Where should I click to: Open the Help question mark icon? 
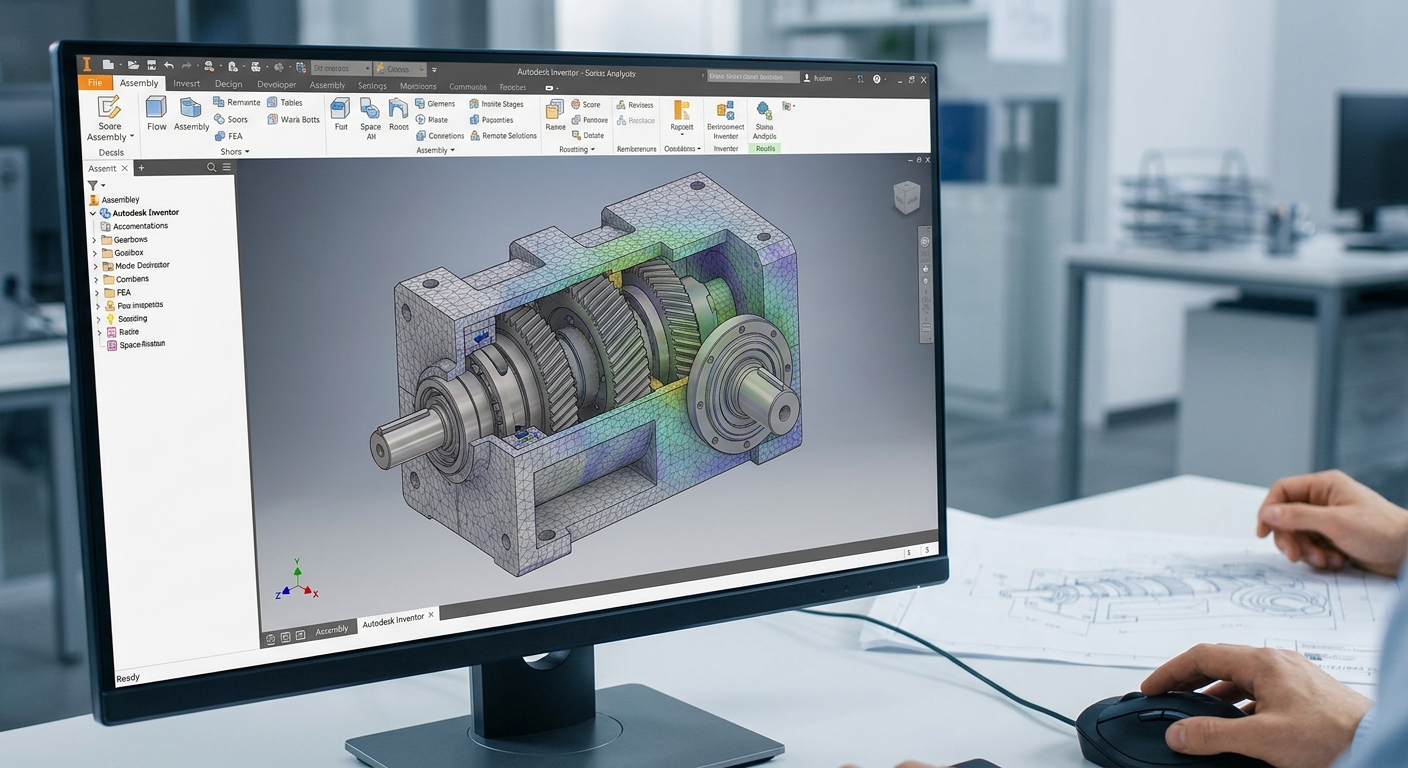(x=876, y=79)
